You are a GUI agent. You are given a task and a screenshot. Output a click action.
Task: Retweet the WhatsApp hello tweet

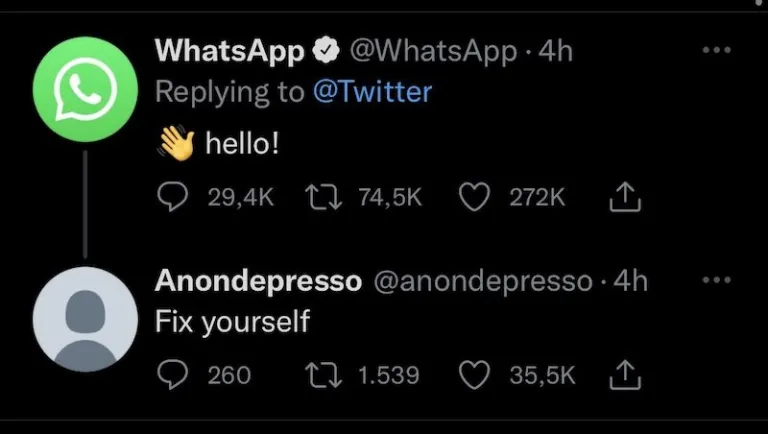pos(320,198)
